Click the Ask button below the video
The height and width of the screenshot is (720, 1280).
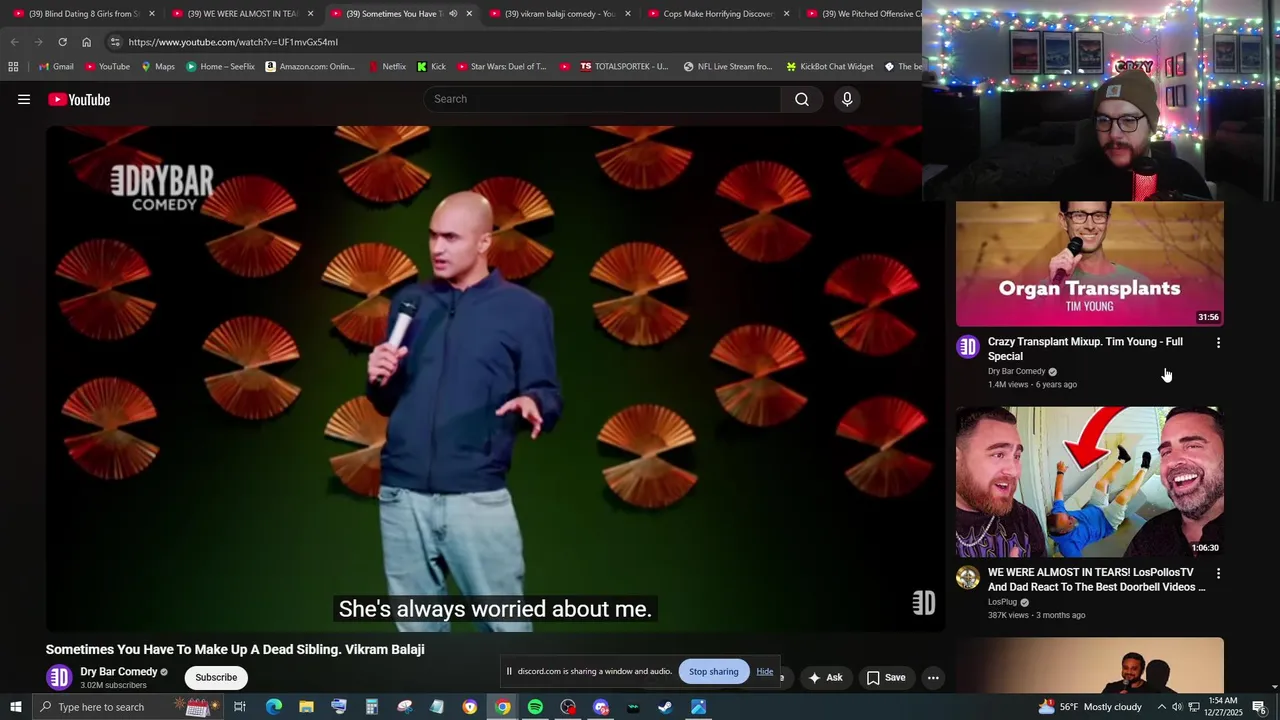[x=825, y=677]
